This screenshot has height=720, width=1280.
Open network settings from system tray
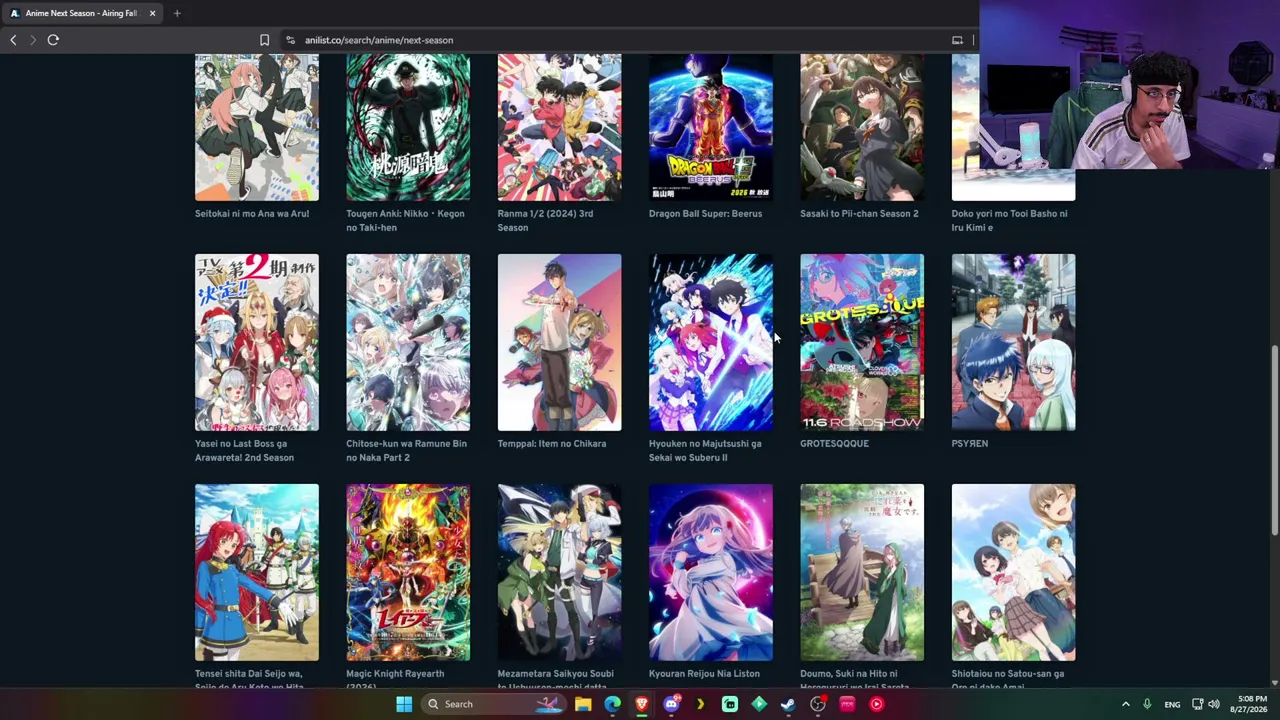[x=1197, y=704]
